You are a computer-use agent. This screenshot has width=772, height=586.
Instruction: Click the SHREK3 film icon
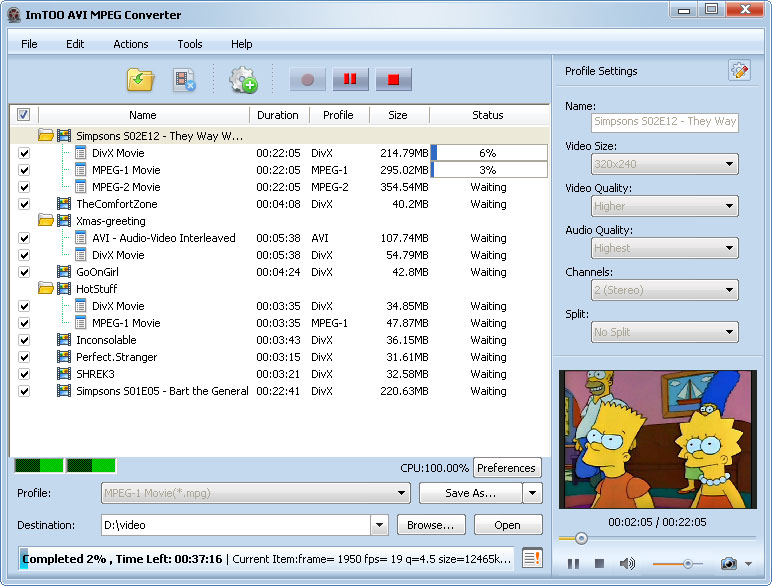pos(64,373)
